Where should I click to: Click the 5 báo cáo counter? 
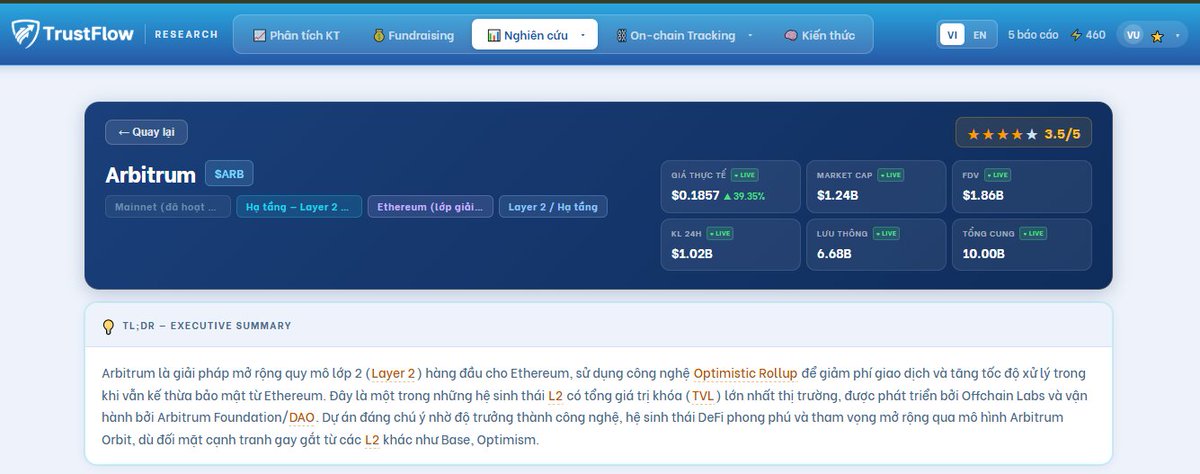pos(1032,35)
